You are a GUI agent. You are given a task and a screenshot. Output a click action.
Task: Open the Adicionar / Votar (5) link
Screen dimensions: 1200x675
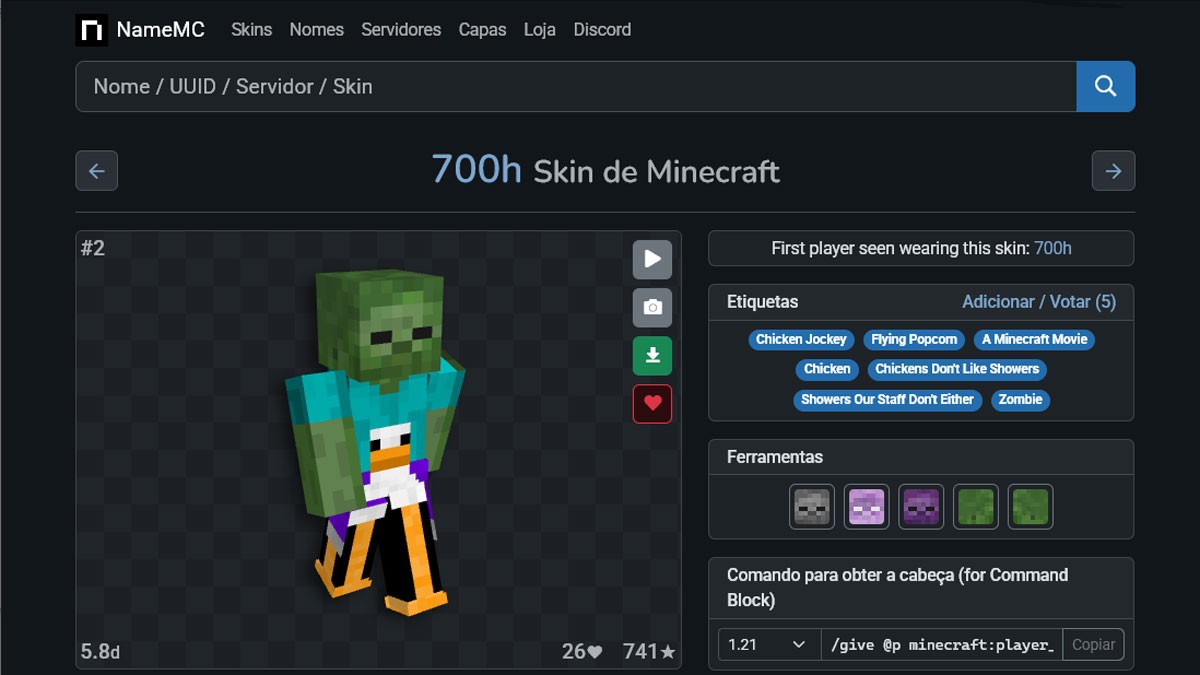[x=1039, y=301]
